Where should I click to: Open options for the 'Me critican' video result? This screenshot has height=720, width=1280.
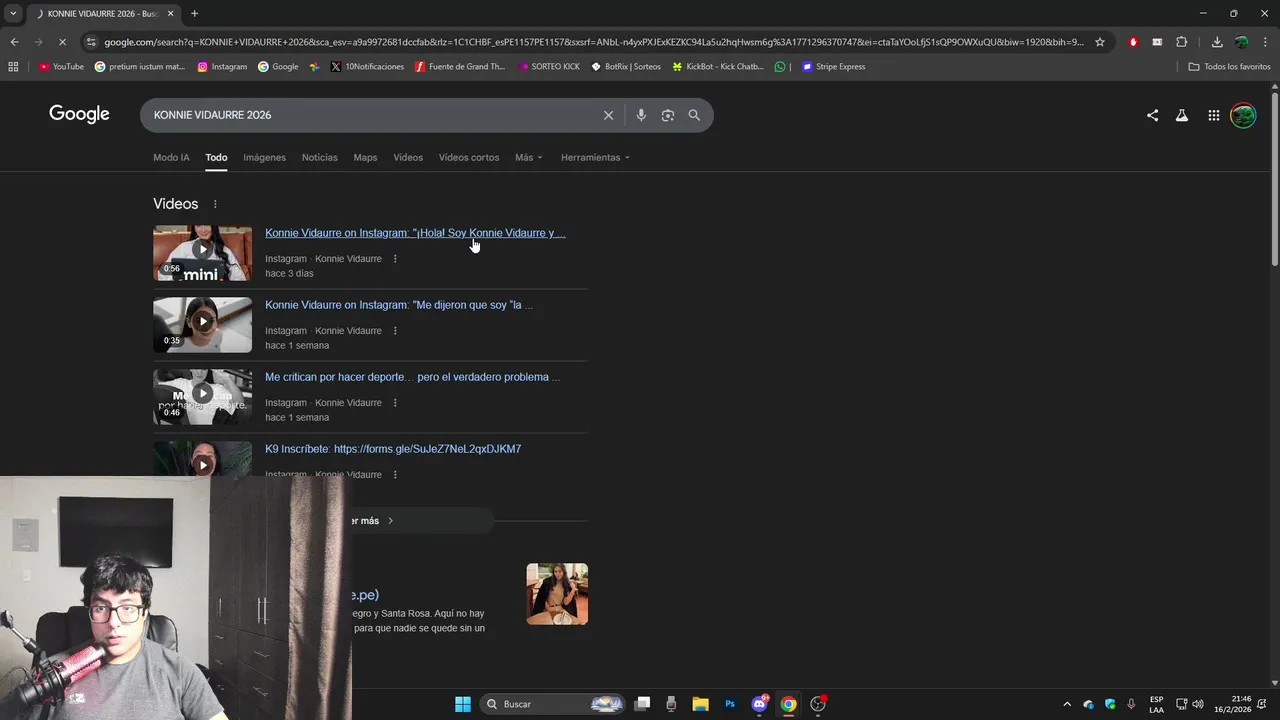(395, 403)
